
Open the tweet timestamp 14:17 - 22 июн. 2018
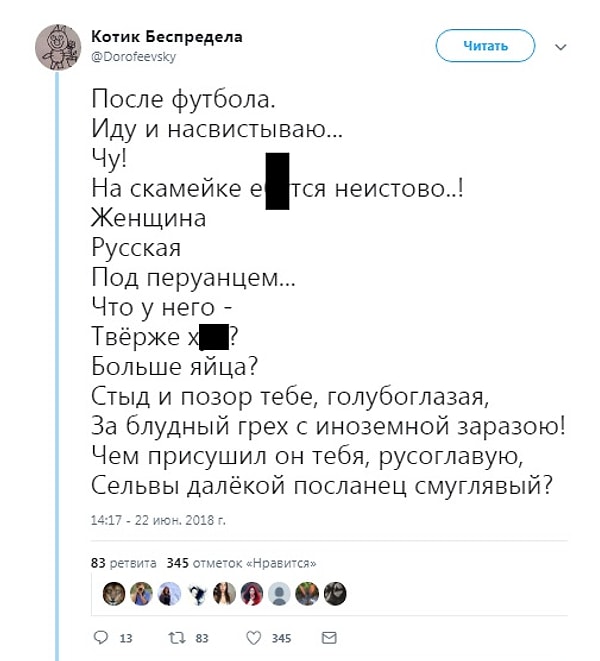(x=157, y=520)
